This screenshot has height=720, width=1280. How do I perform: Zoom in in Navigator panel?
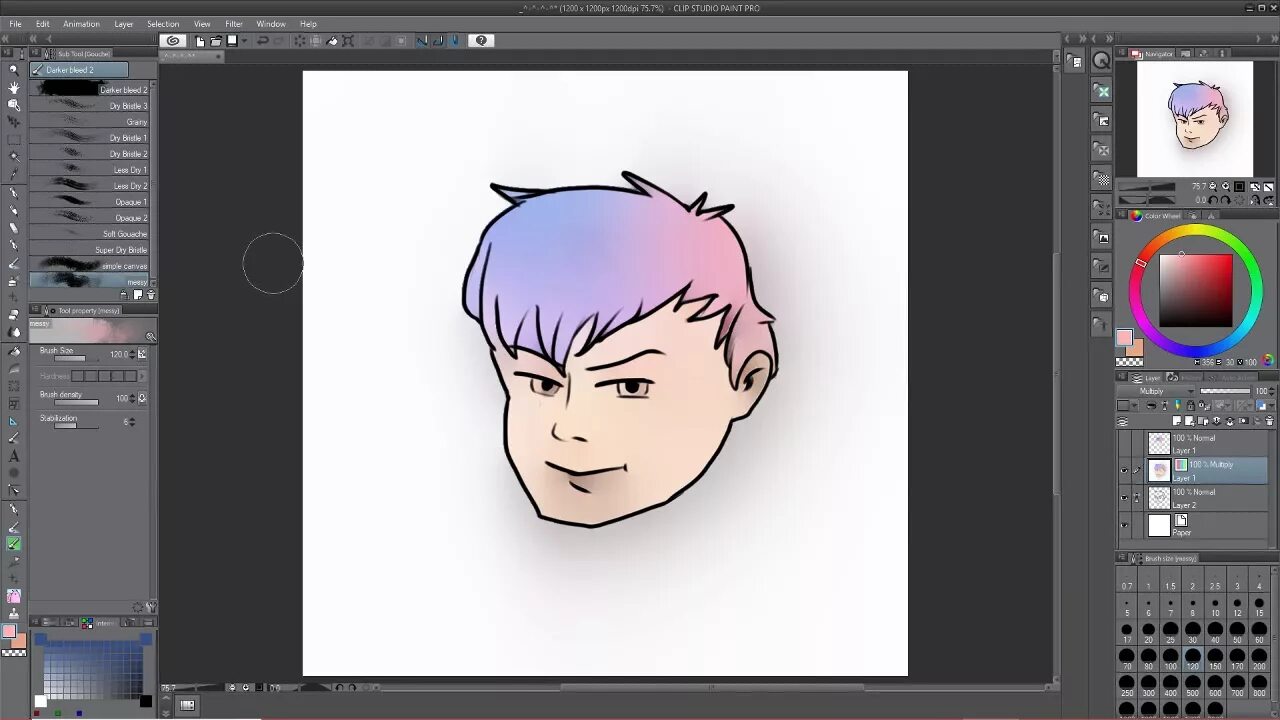coord(1225,186)
